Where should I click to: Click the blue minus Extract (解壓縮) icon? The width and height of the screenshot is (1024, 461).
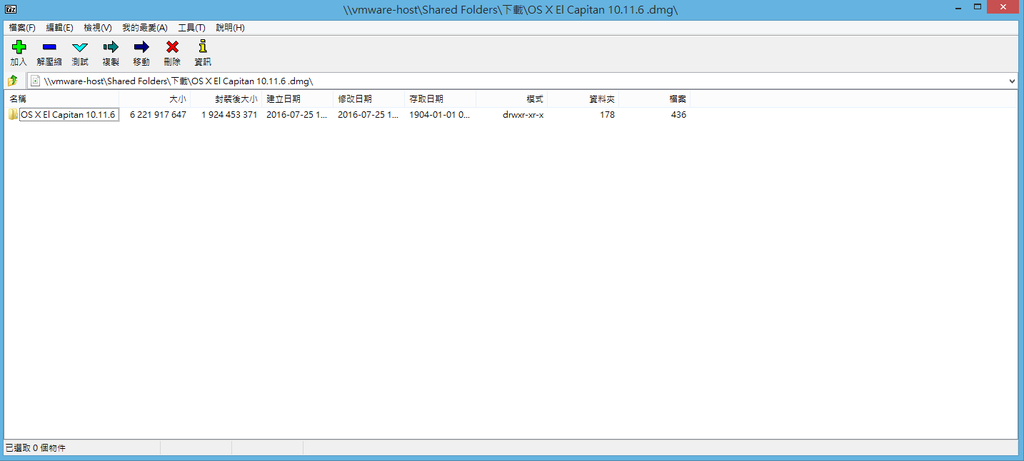coord(49,47)
